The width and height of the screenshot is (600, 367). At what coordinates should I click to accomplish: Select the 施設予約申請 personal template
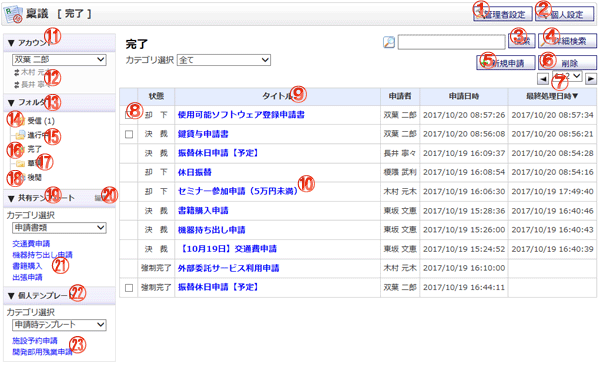pyautogui.click(x=35, y=341)
